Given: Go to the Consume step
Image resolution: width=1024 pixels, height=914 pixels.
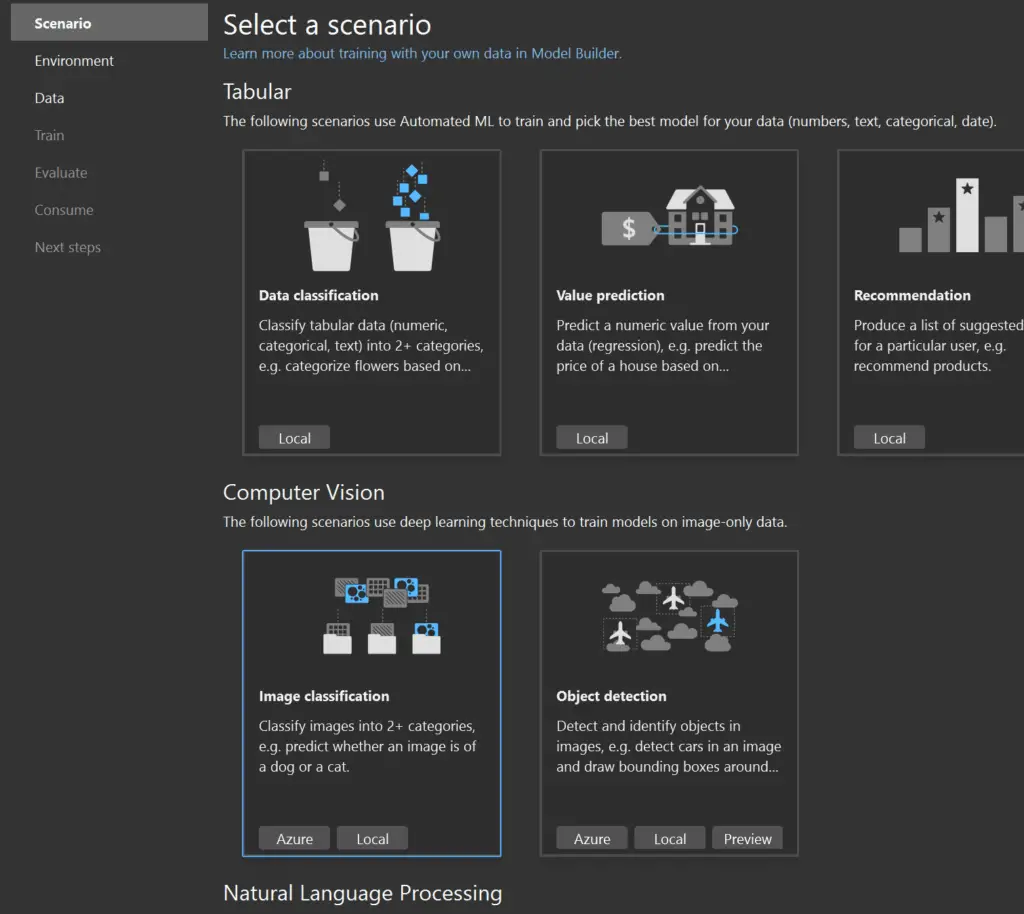Looking at the screenshot, I should (64, 209).
